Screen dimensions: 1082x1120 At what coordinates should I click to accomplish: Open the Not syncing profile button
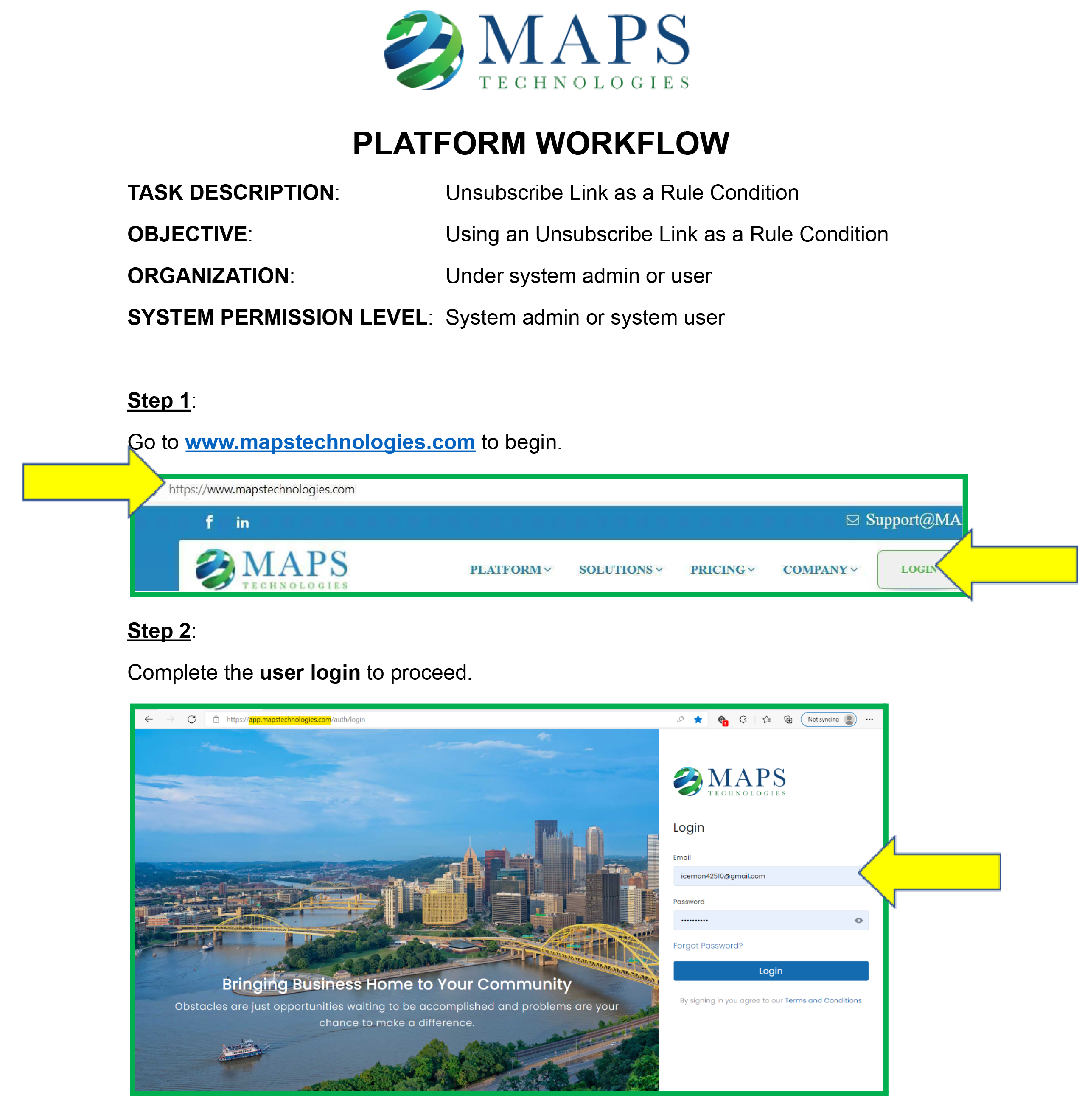tap(829, 720)
